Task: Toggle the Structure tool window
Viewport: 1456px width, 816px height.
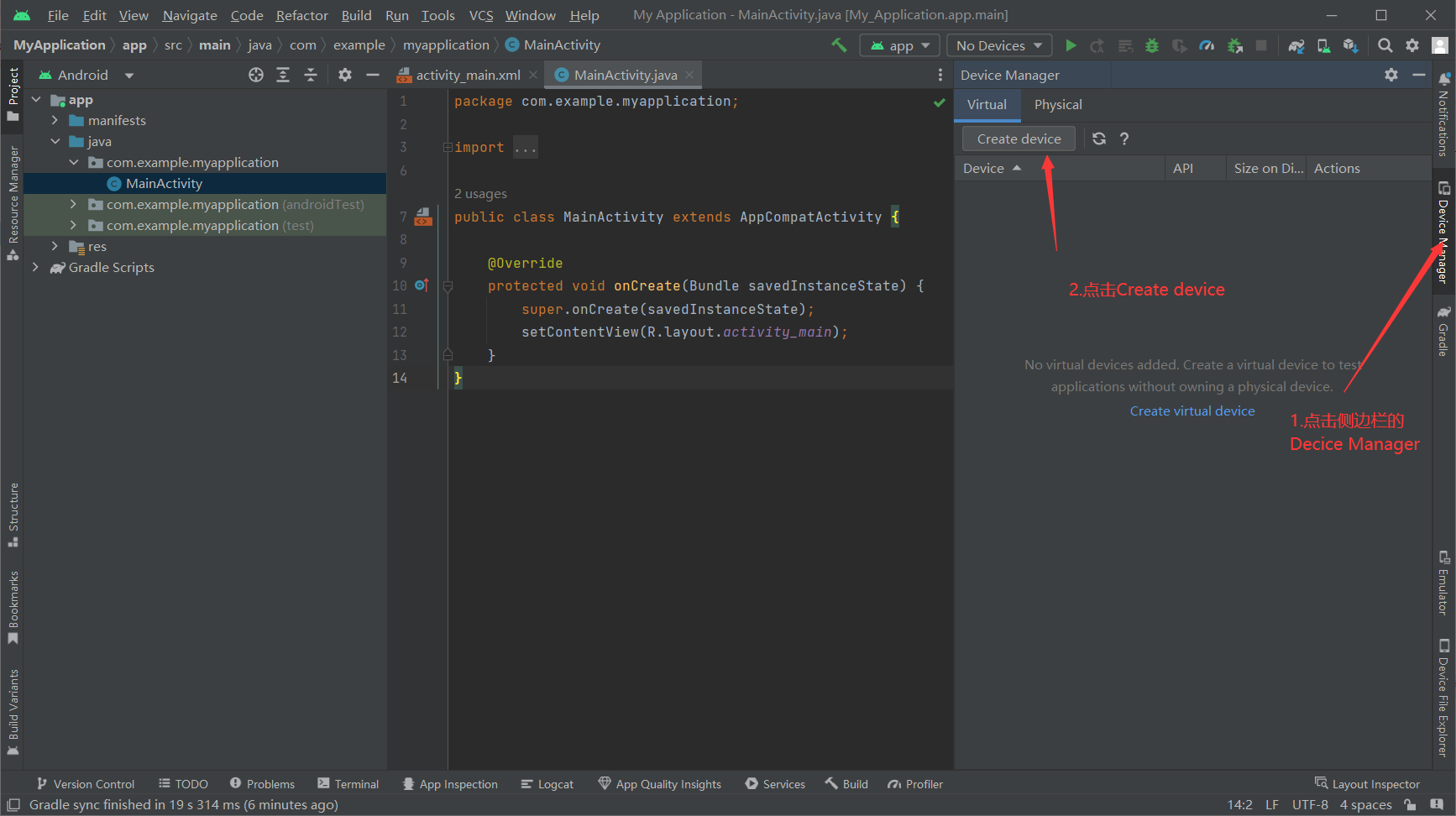Action: [x=13, y=515]
